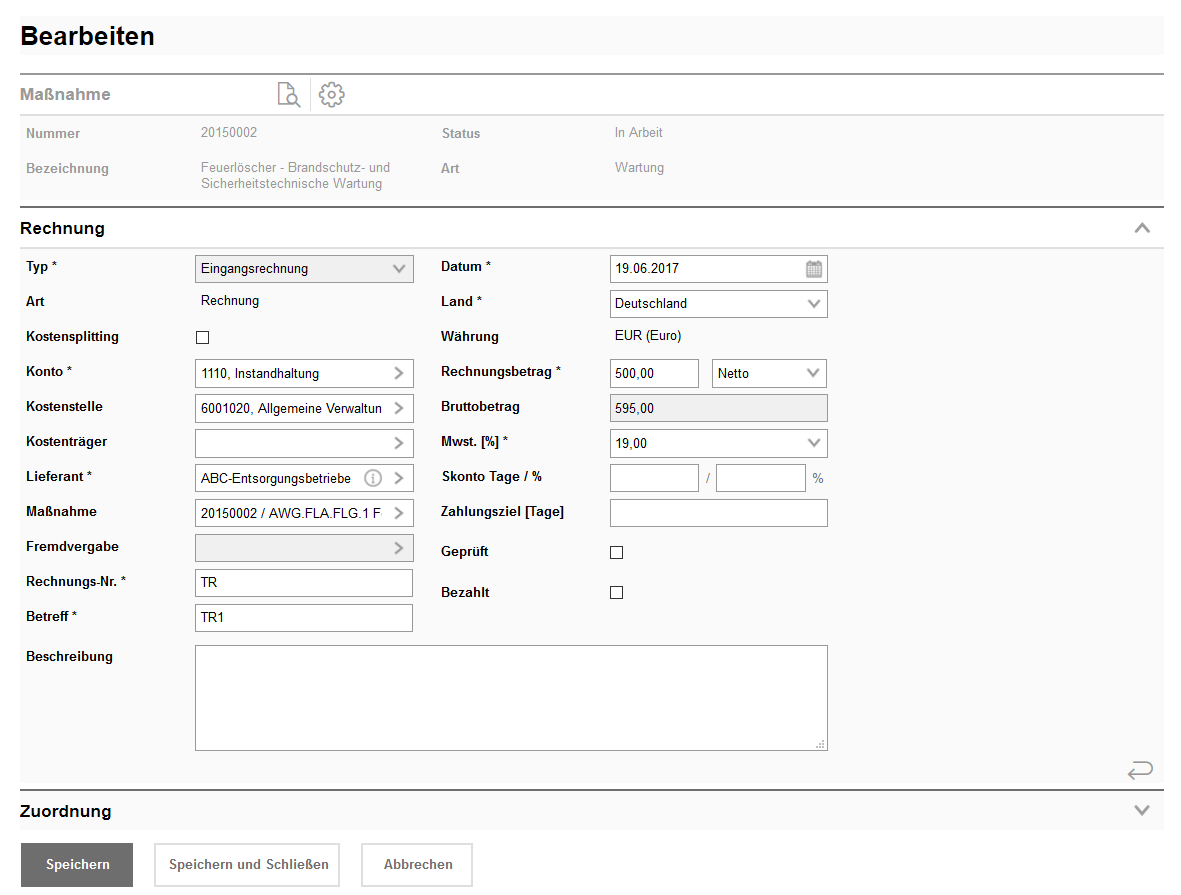The image size is (1181, 895).
Task: Open the calendar picker in Datum field
Action: (x=814, y=269)
